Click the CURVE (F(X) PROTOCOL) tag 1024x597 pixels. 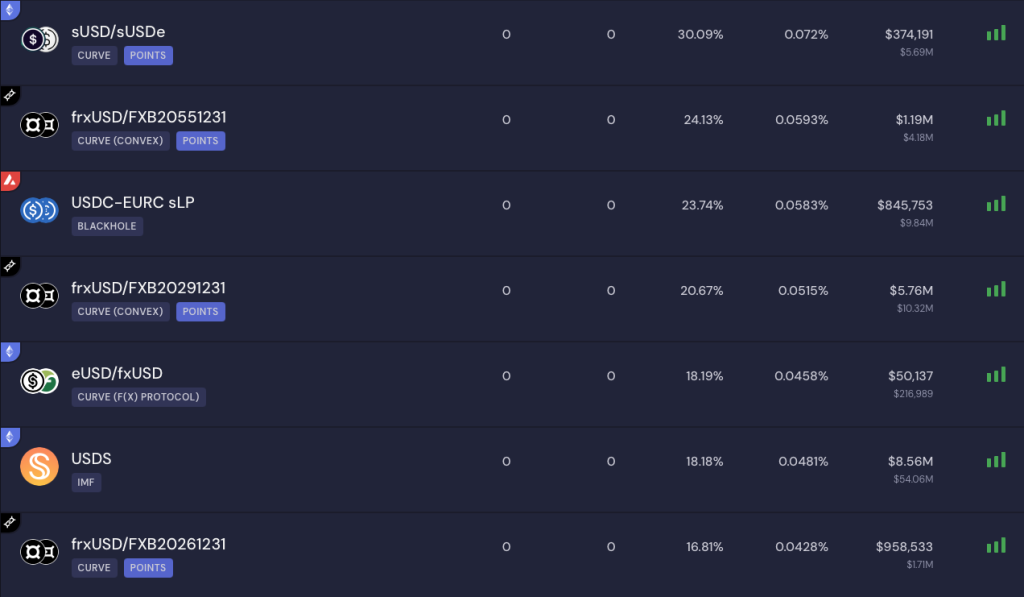[138, 397]
